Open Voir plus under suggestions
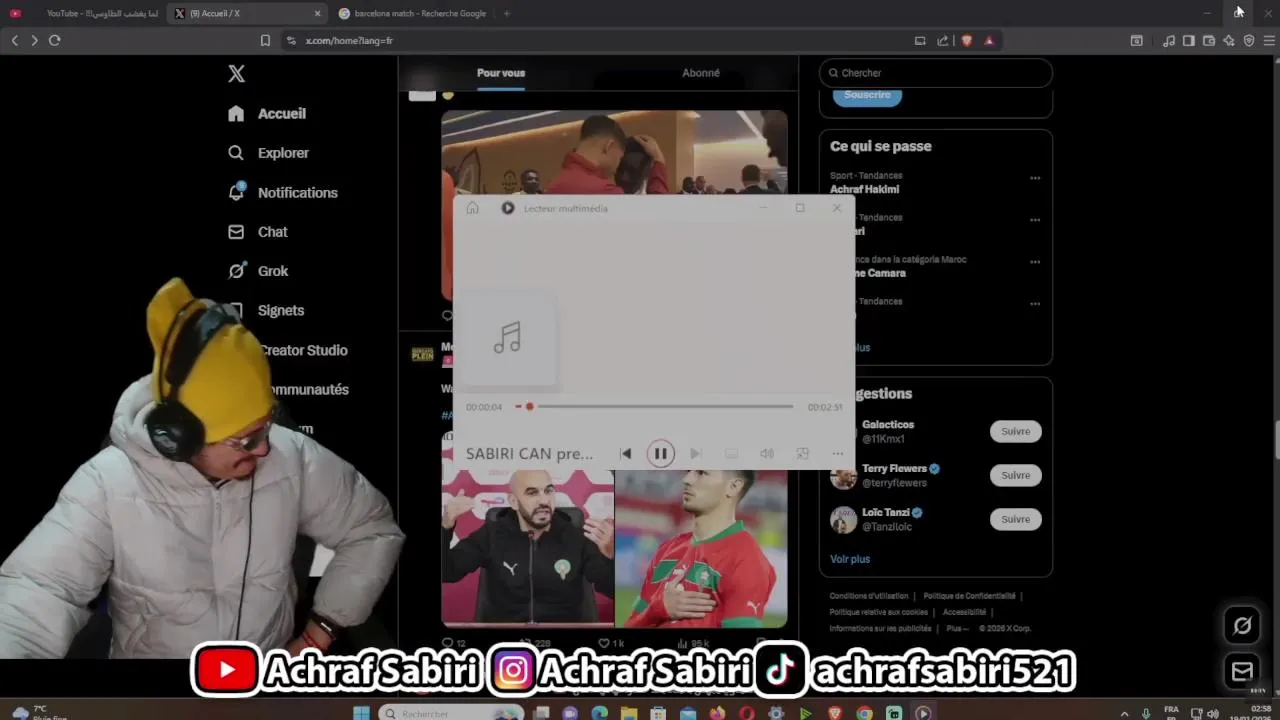This screenshot has width=1280, height=720. 850,559
